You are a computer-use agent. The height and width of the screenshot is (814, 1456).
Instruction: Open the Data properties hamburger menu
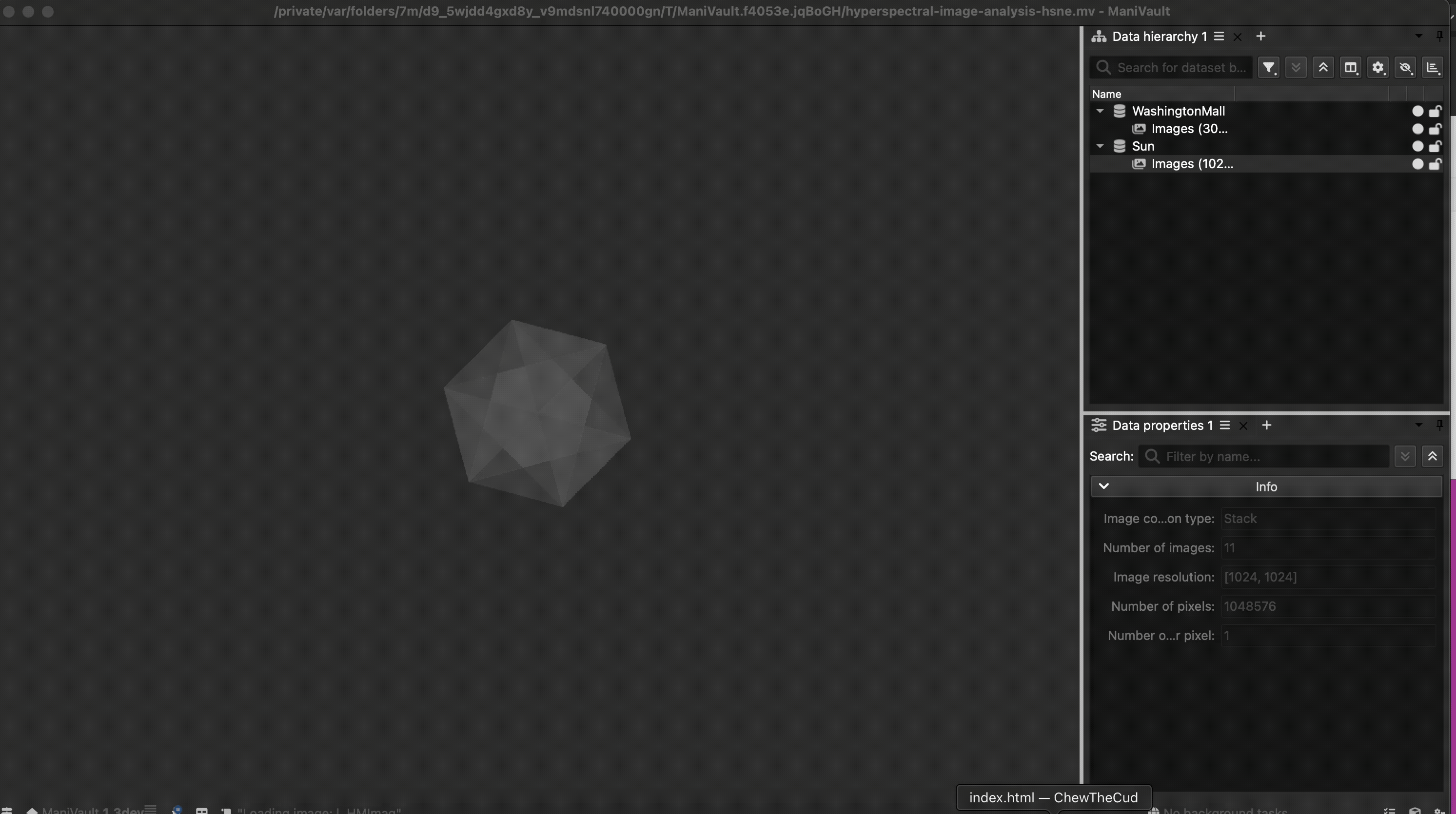coord(1224,426)
